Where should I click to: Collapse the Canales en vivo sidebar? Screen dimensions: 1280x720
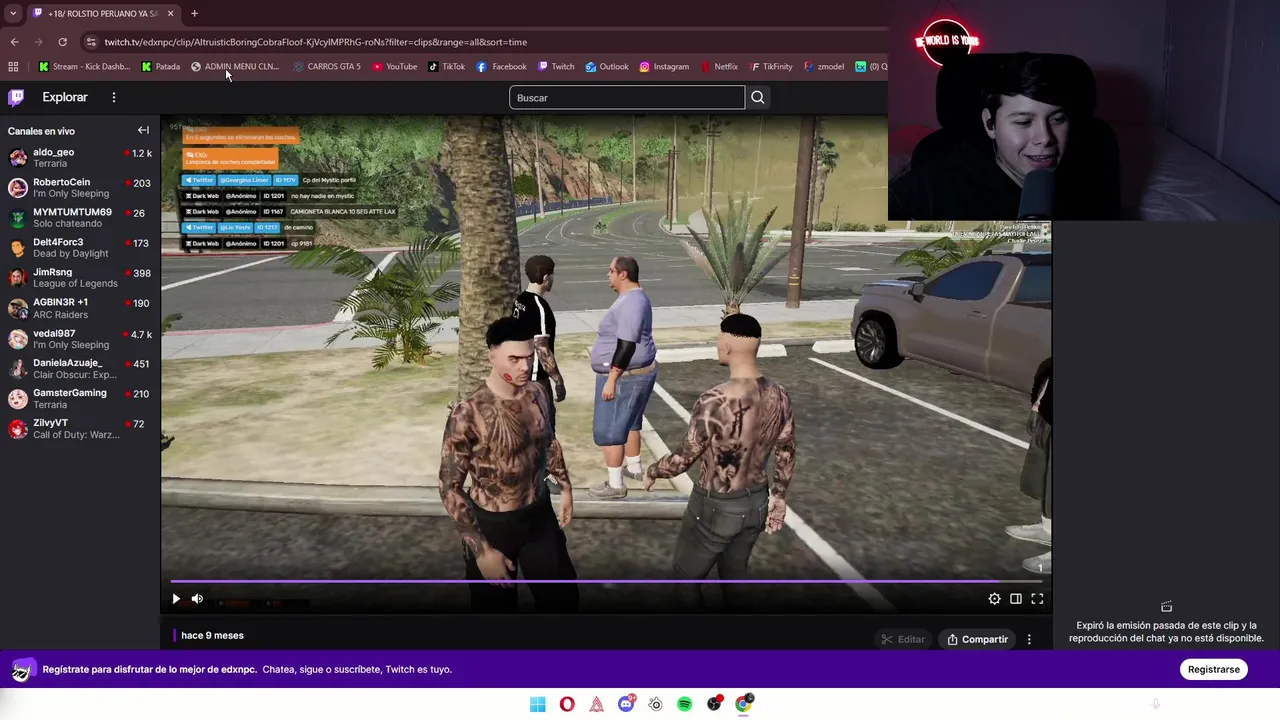[x=143, y=130]
